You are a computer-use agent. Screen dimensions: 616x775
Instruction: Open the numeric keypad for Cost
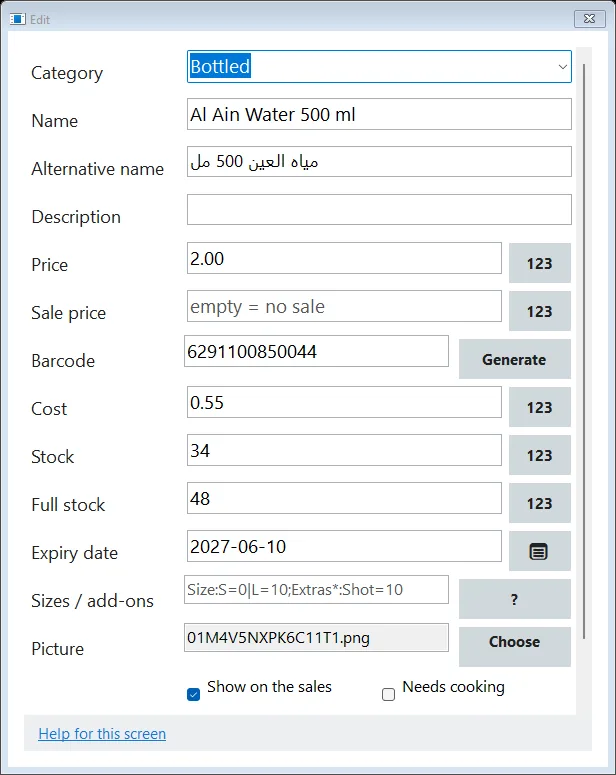540,407
